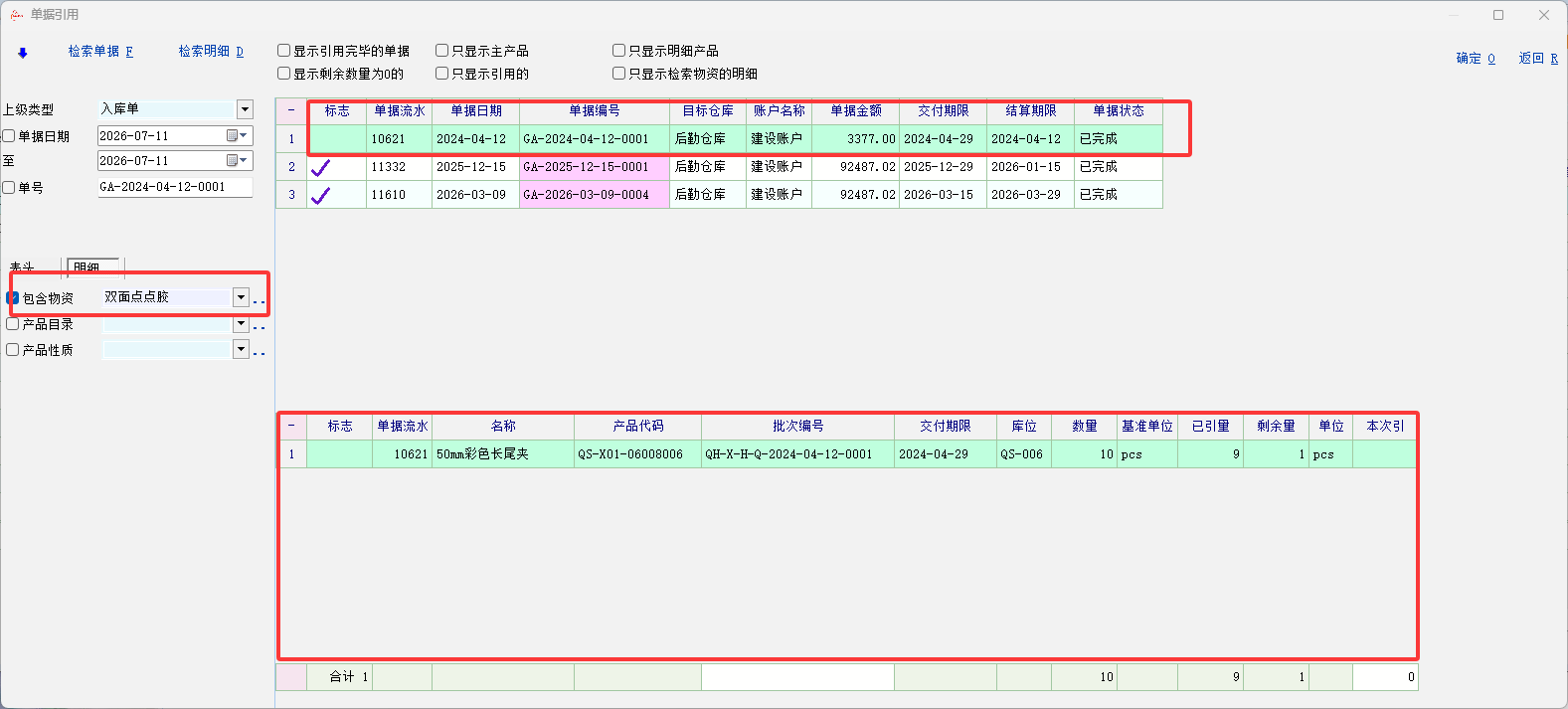Select cell GA-2026-03-09-0004

click(595, 195)
